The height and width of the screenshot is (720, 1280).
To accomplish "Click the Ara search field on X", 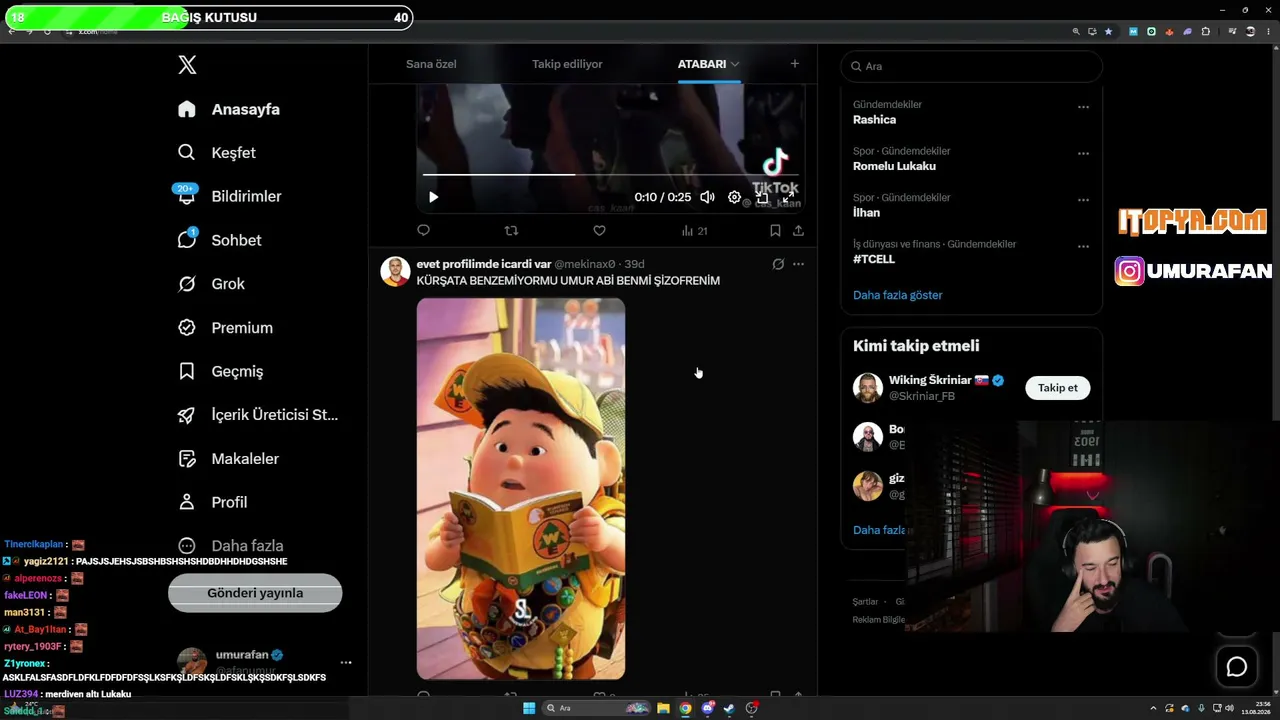I will click(971, 66).
